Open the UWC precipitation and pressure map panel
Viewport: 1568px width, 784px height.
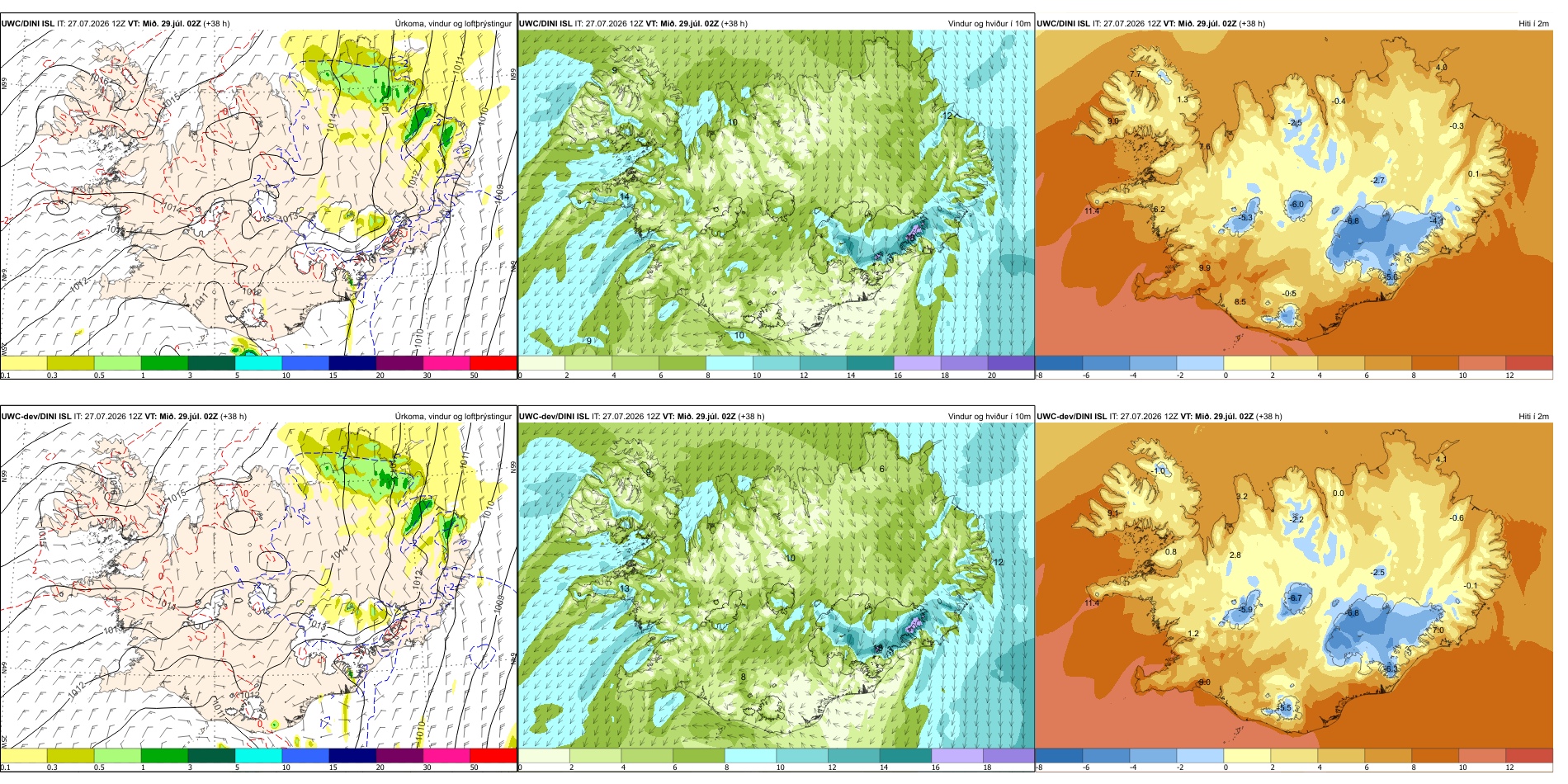tap(258, 193)
